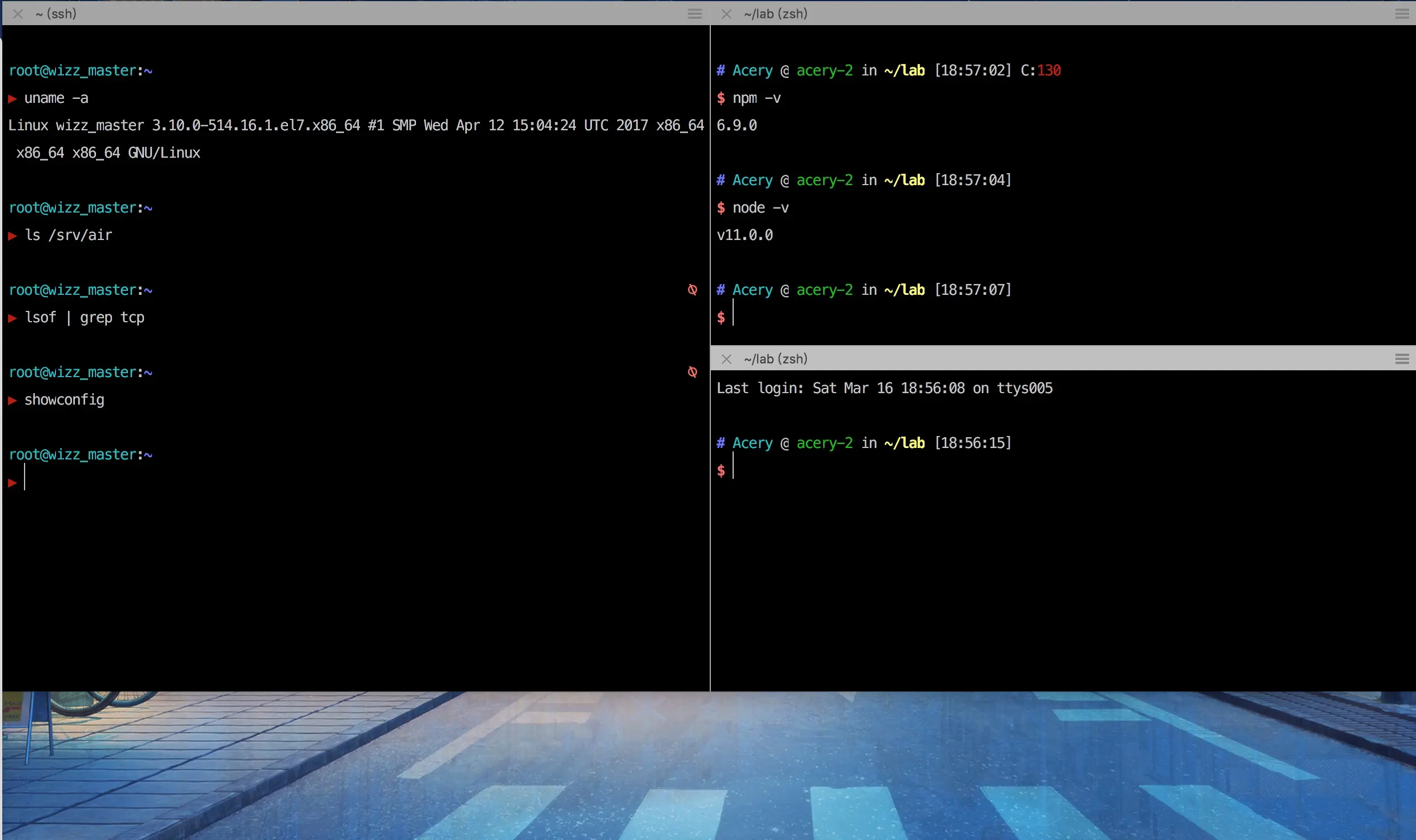Click the red error mark beside the lsof prompt

click(692, 290)
